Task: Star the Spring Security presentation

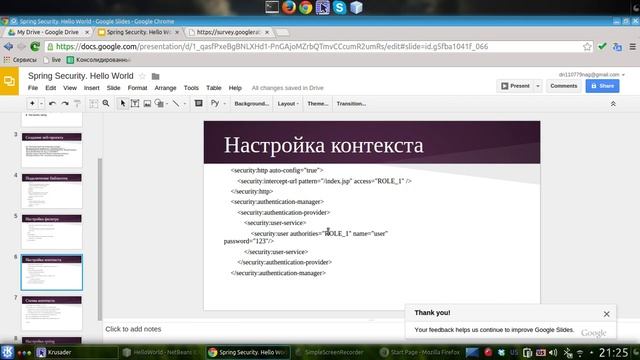Action: [142, 76]
